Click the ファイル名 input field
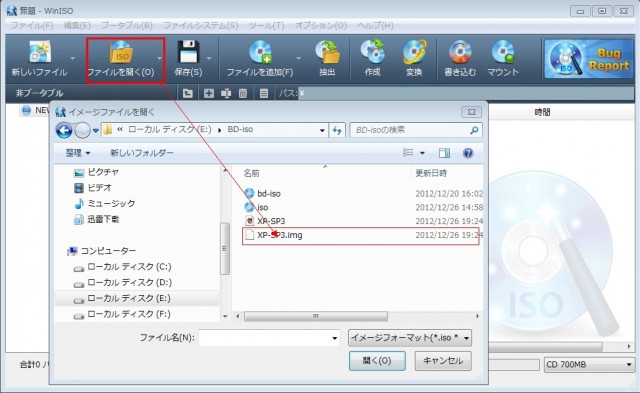640x393 pixels. click(x=269, y=338)
